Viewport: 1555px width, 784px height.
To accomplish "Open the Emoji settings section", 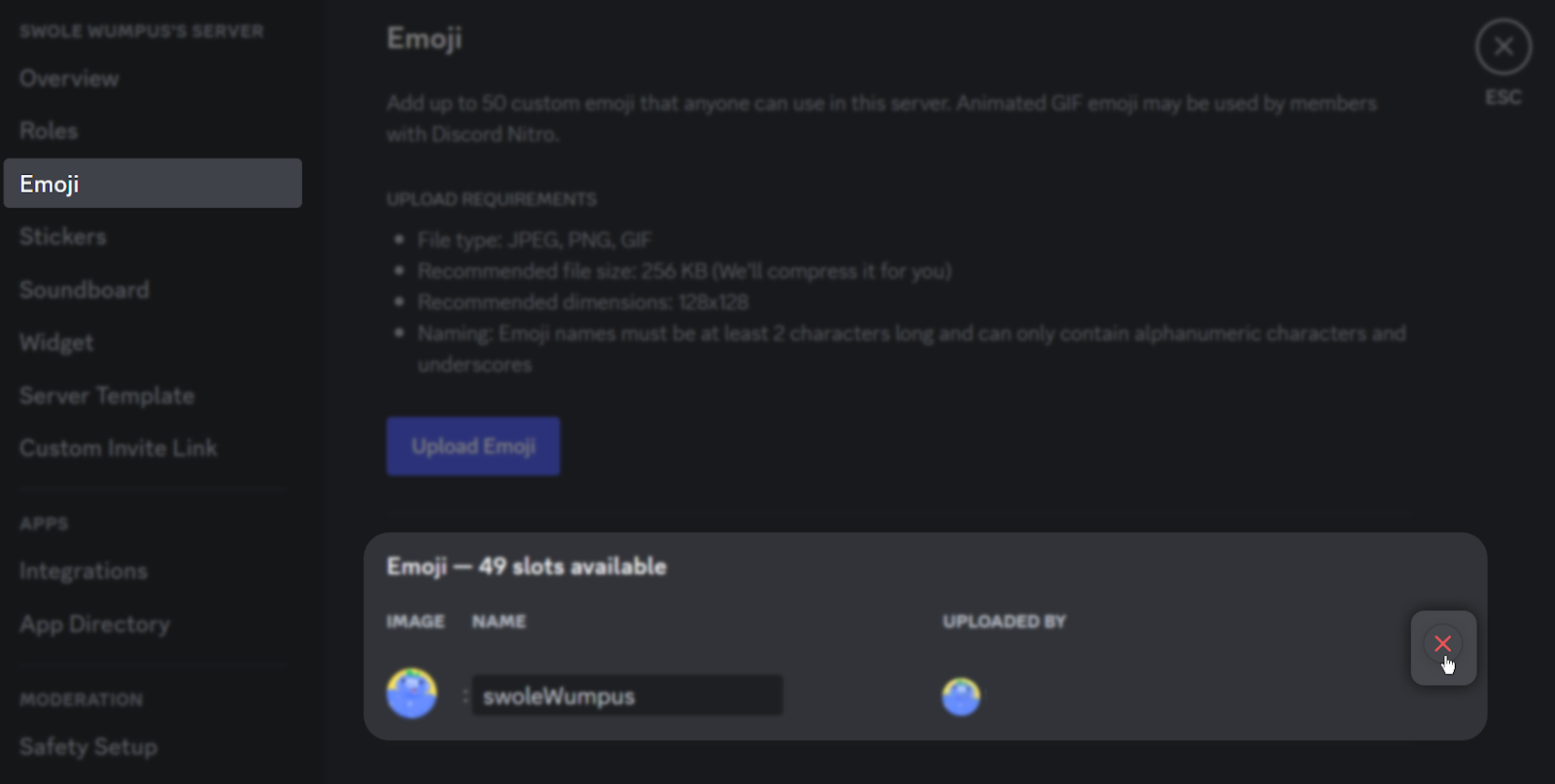I will [x=51, y=183].
